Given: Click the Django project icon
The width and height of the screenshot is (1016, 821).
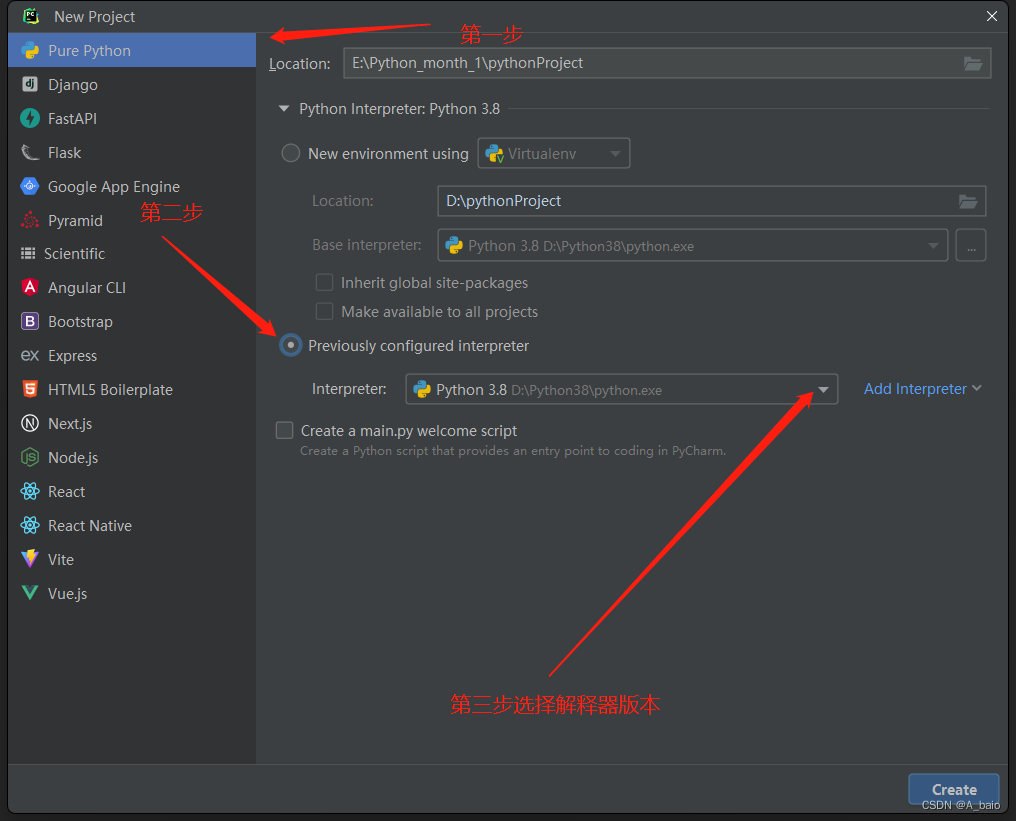Looking at the screenshot, I should click(30, 84).
